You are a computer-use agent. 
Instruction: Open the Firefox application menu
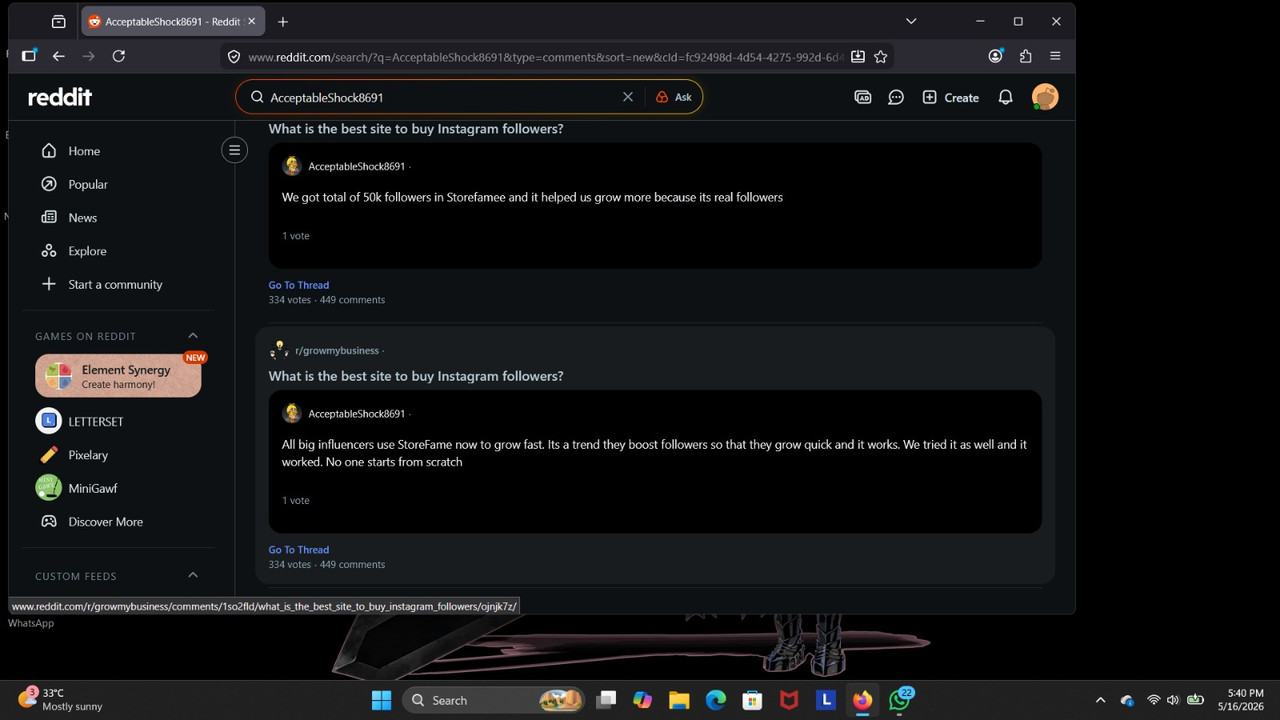(1055, 56)
